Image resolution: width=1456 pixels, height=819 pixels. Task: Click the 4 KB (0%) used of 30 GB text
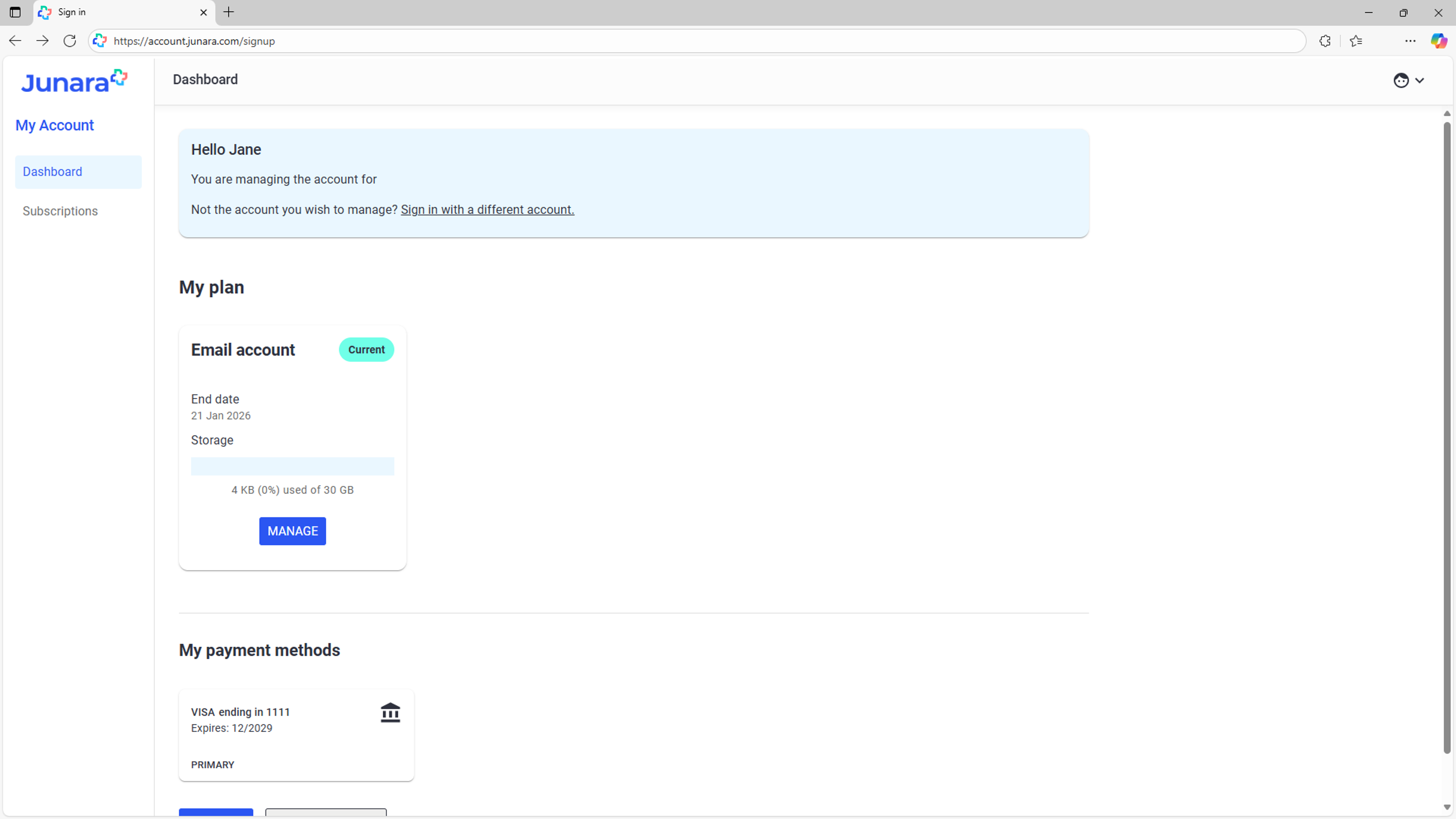292,490
